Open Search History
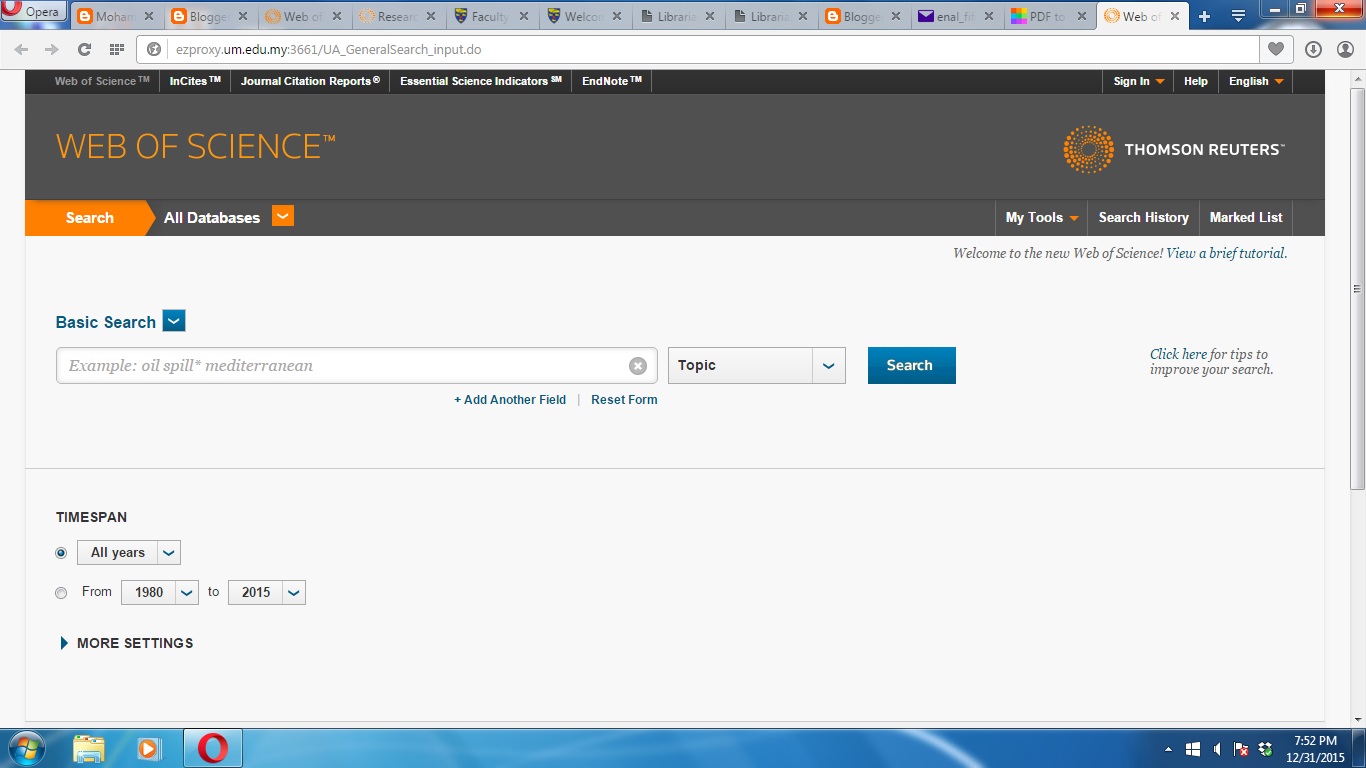The width and height of the screenshot is (1366, 768). point(1143,217)
